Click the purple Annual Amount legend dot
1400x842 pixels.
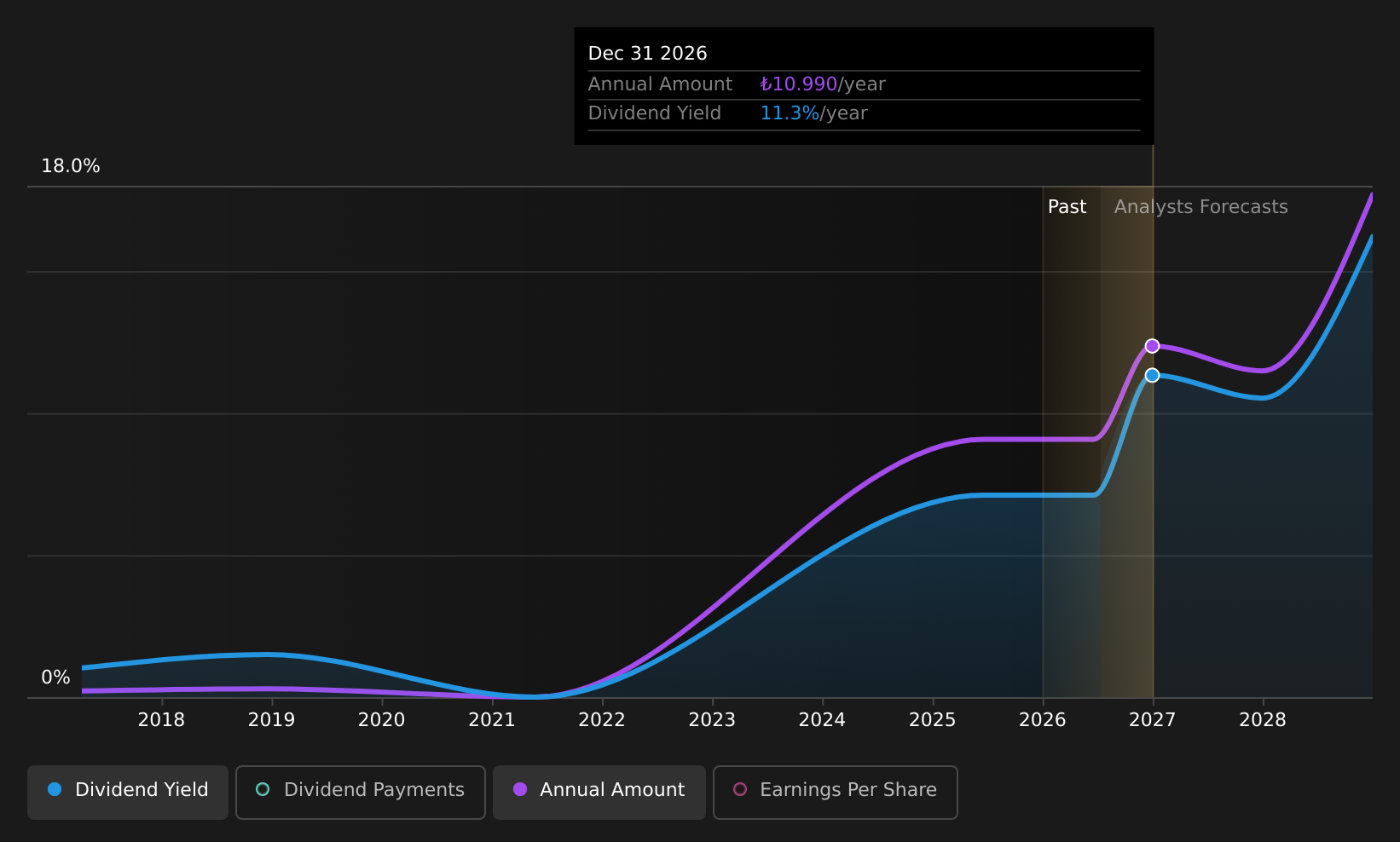pyautogui.click(x=520, y=789)
